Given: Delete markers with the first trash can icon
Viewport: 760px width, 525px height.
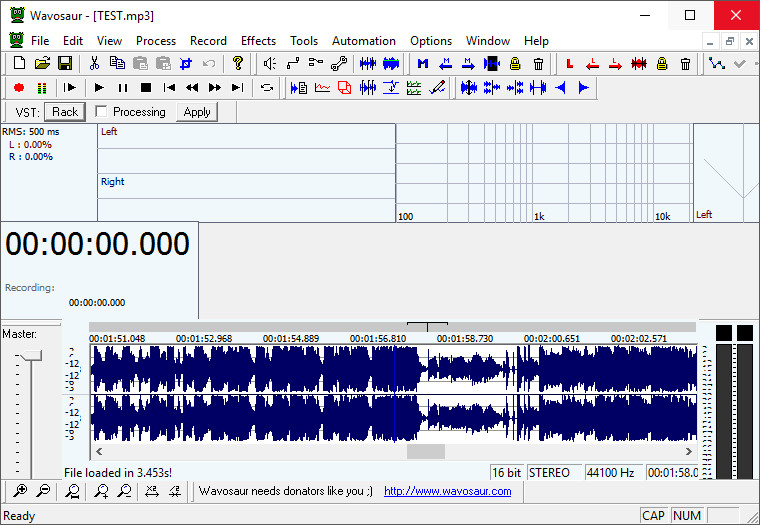Looking at the screenshot, I should point(538,63).
